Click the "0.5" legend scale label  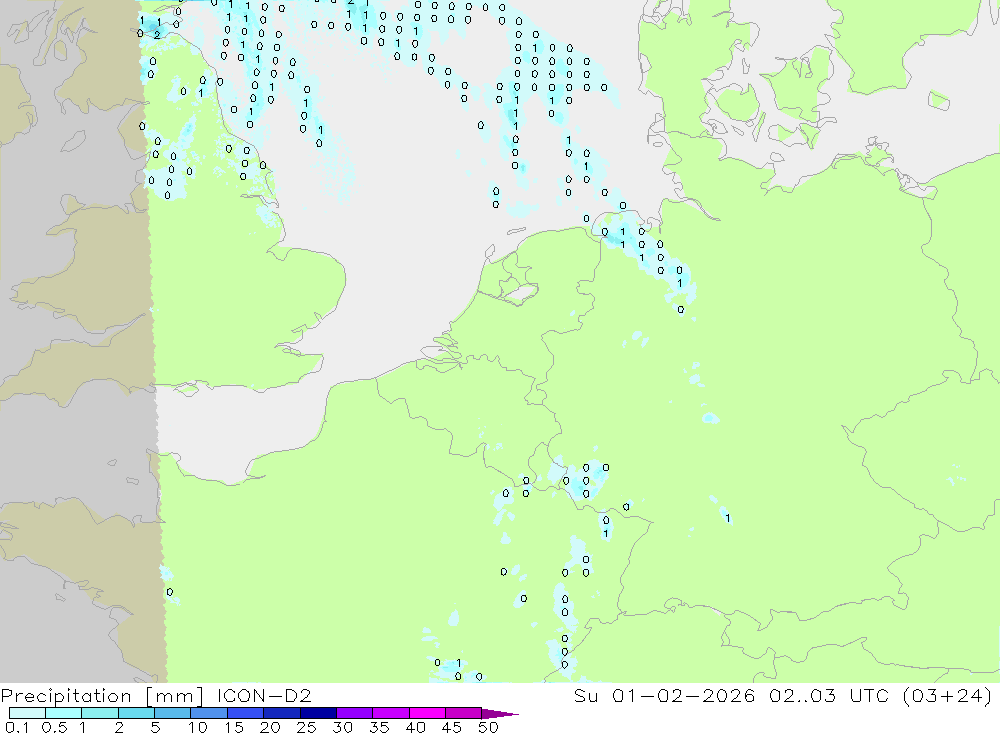click(54, 727)
